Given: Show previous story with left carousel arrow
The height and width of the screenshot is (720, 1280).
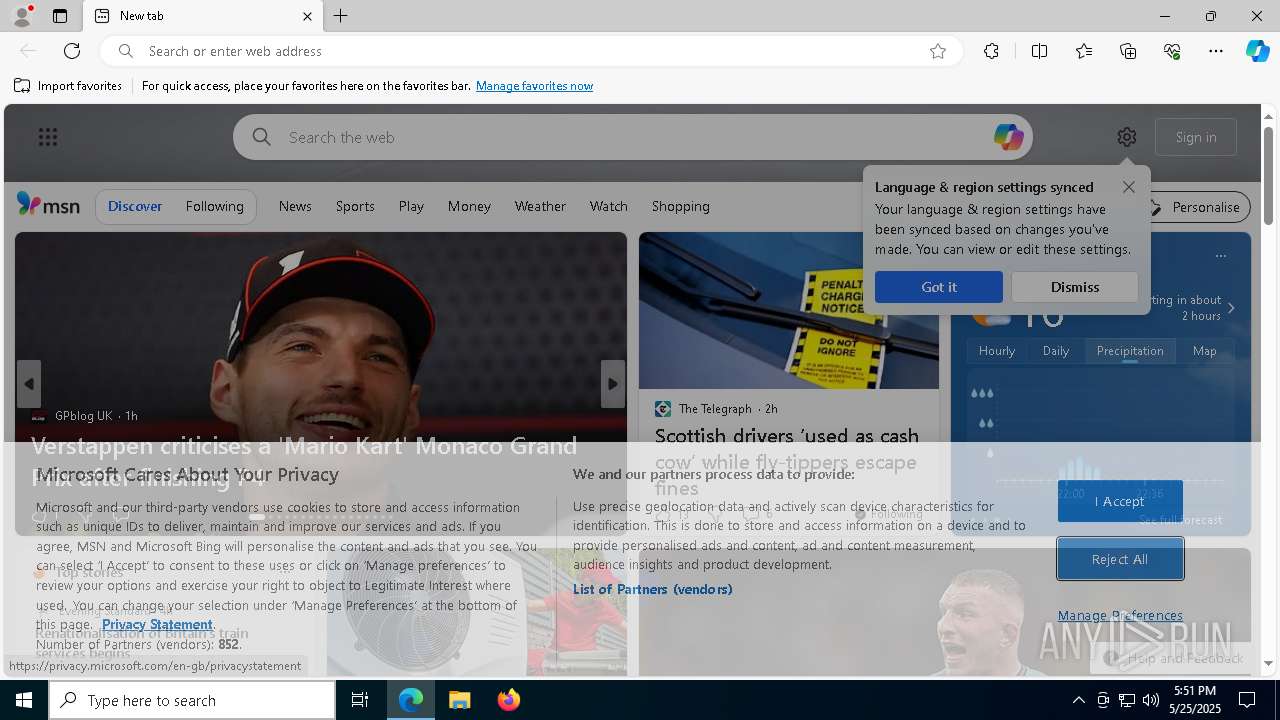Looking at the screenshot, I should coord(29,384).
